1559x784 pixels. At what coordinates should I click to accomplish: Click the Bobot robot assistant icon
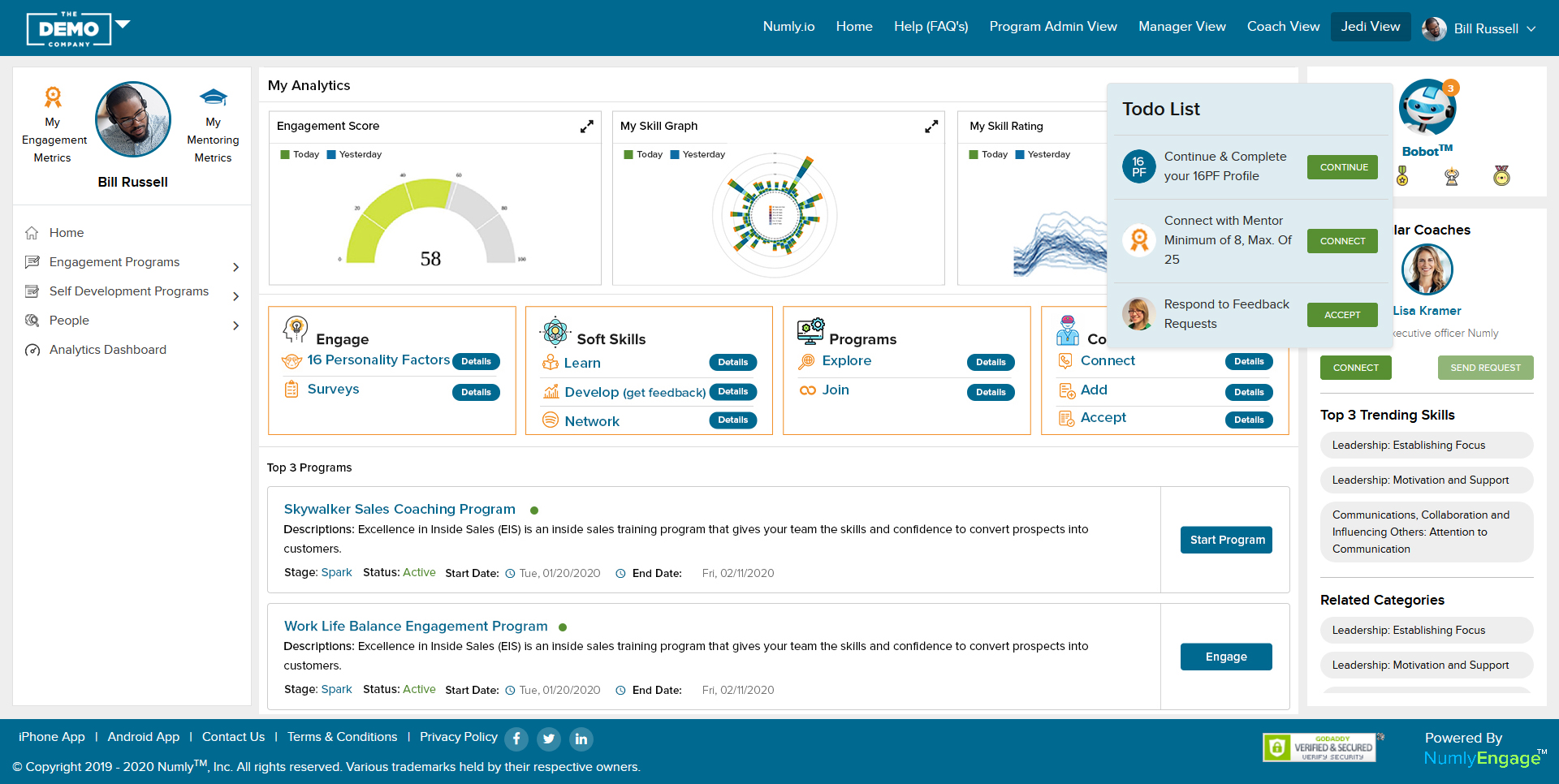tap(1427, 108)
